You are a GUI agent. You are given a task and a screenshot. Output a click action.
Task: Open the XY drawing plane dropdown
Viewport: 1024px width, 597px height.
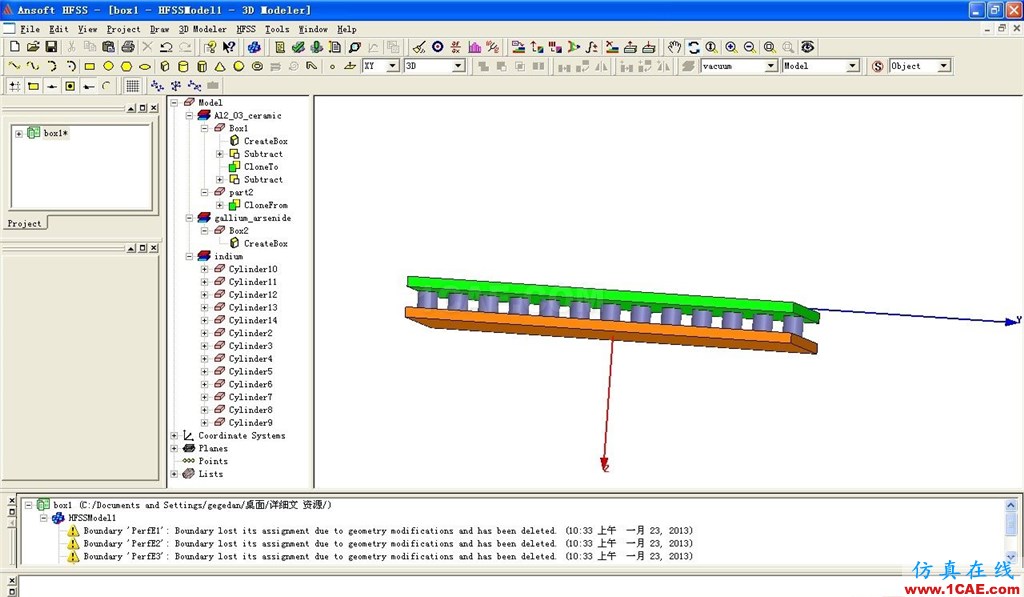(392, 66)
